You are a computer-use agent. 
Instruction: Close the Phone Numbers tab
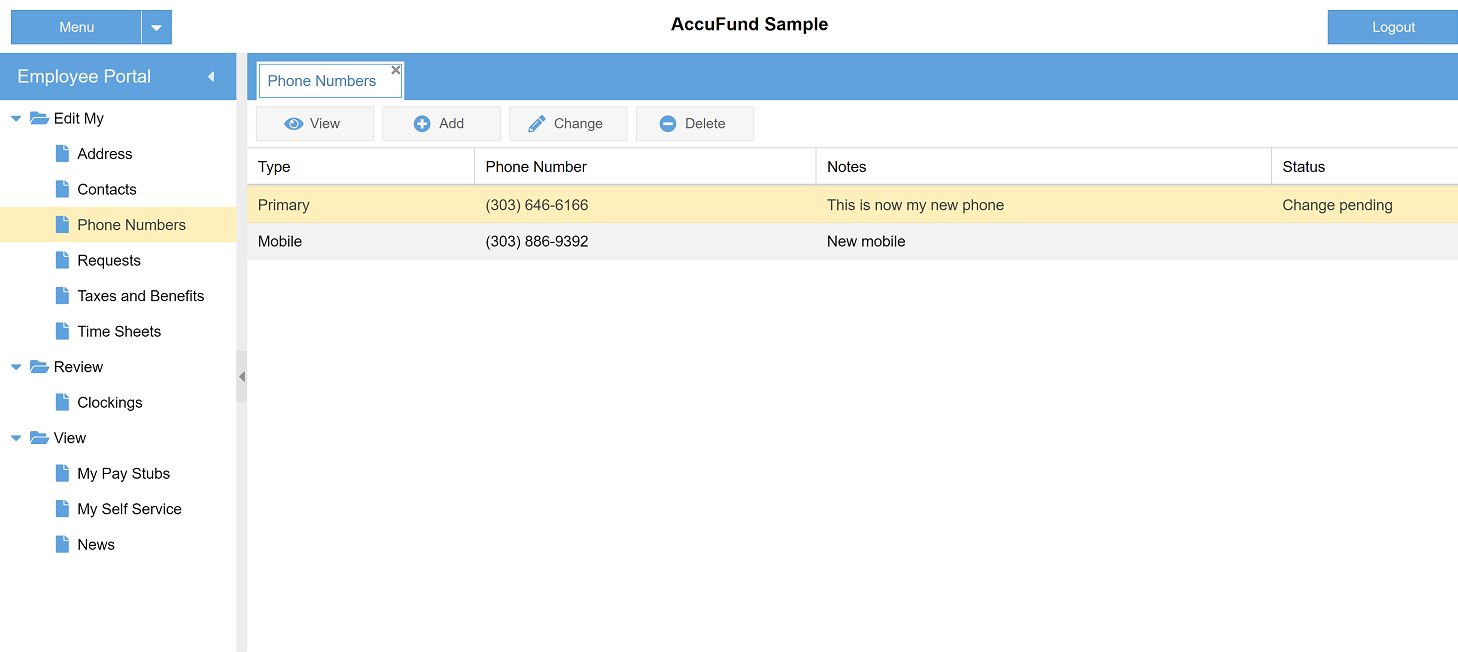pyautogui.click(x=396, y=70)
